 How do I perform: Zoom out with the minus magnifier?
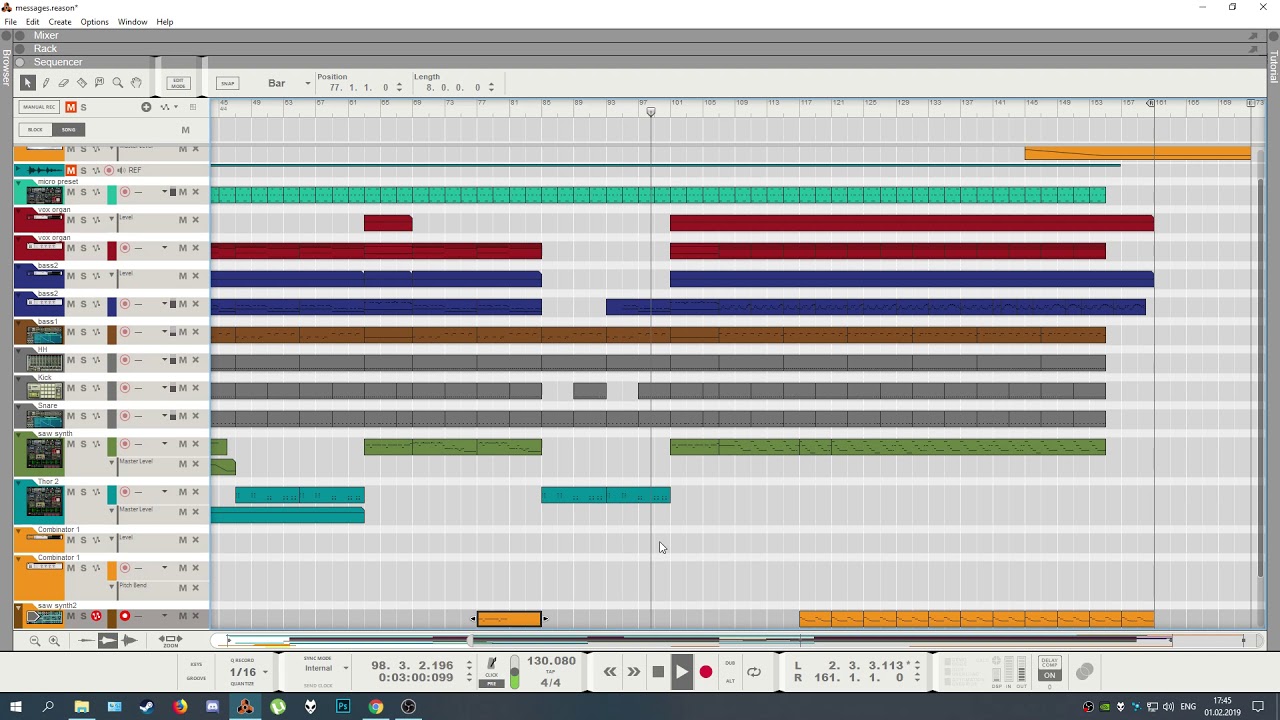[x=34, y=641]
